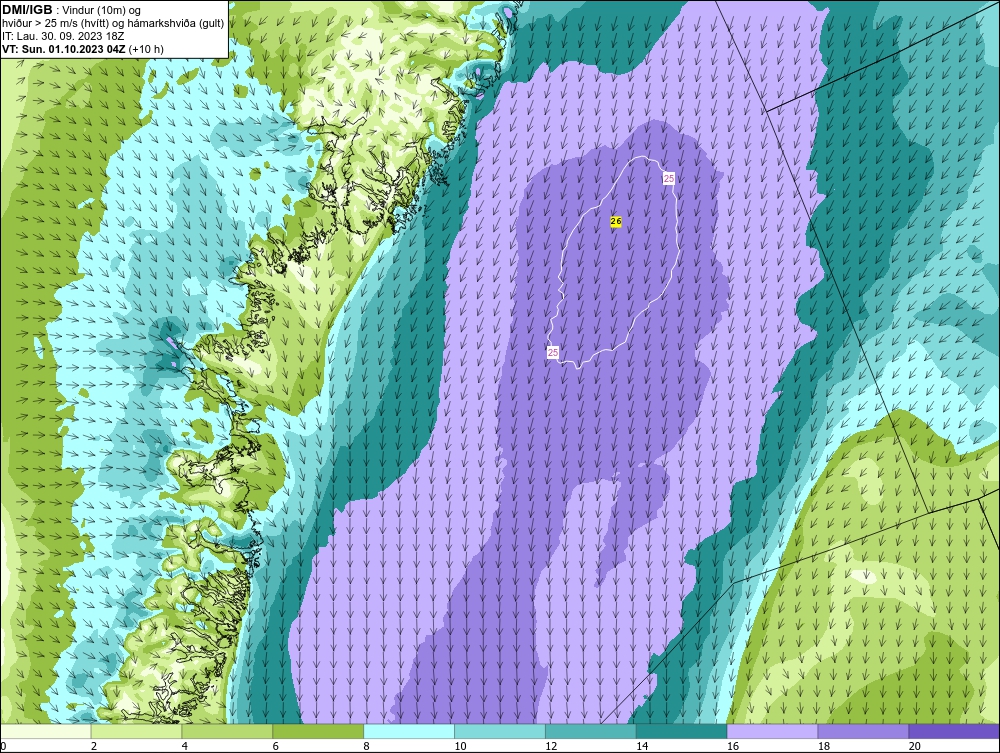Pick the 16–18 m/s lavender legend swatch
This screenshot has width=1000, height=753.
click(772, 731)
